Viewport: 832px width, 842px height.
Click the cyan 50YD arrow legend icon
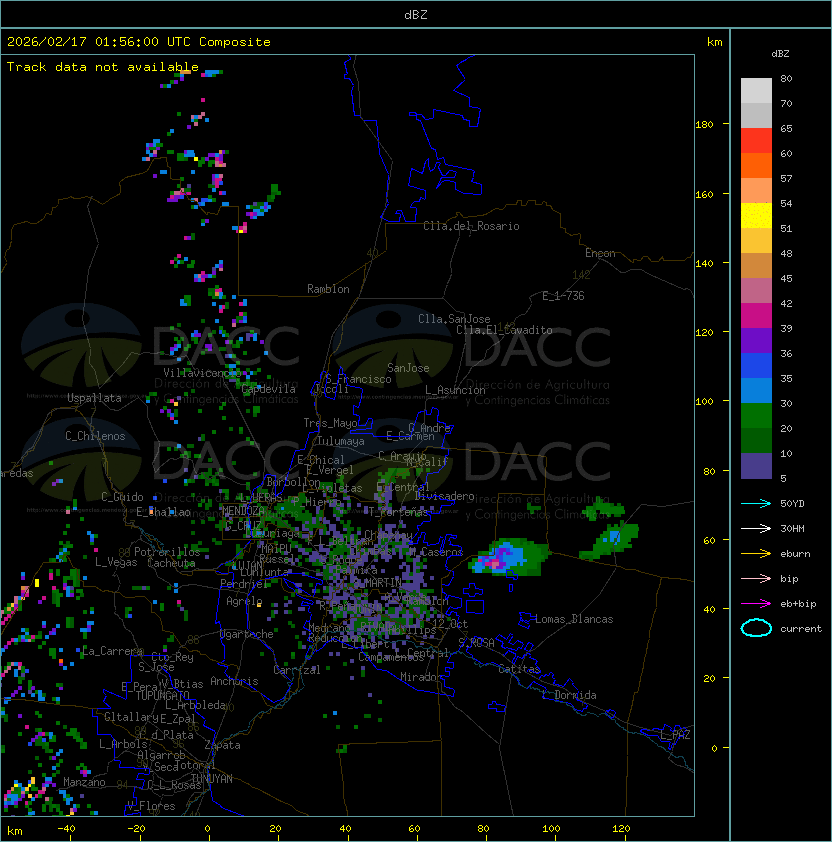click(x=756, y=503)
